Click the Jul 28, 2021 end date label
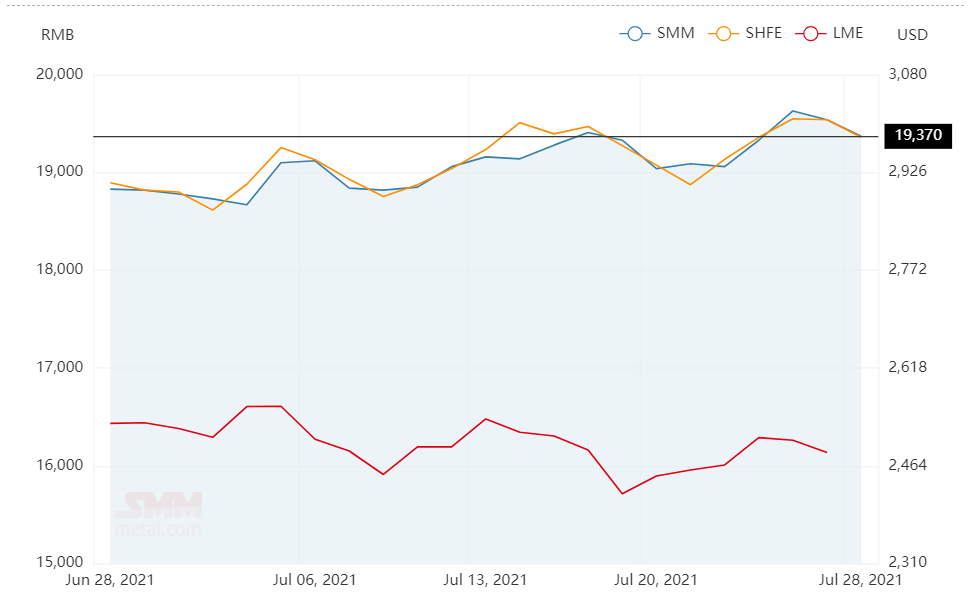 point(860,579)
